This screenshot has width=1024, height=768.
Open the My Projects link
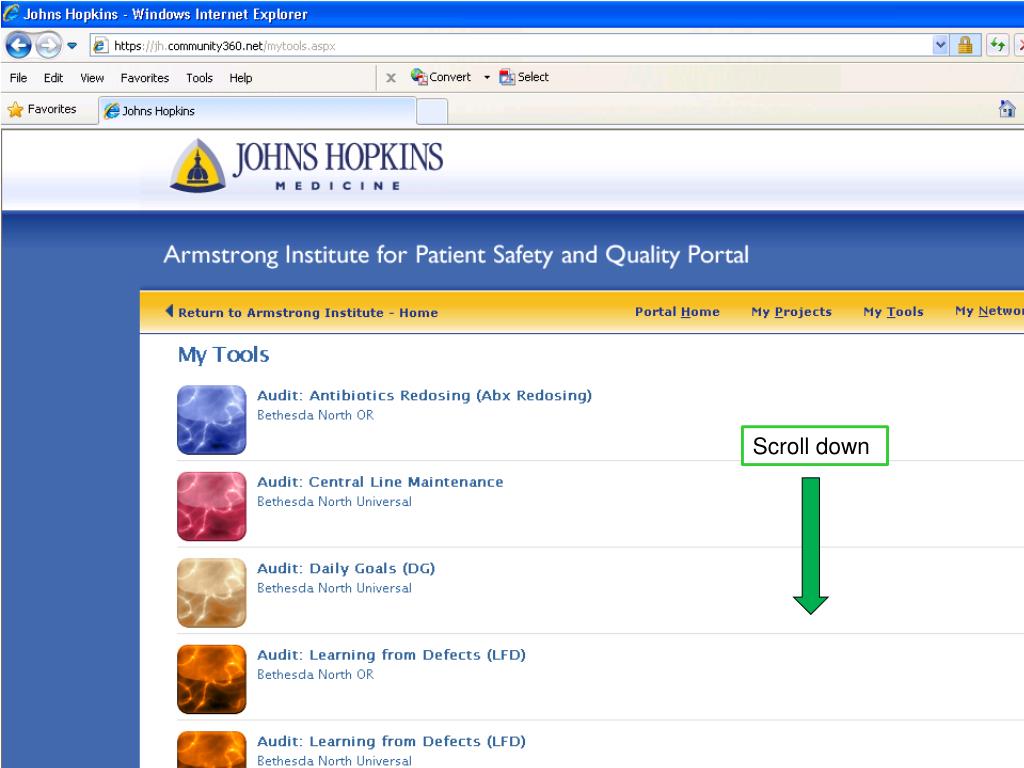tap(792, 312)
